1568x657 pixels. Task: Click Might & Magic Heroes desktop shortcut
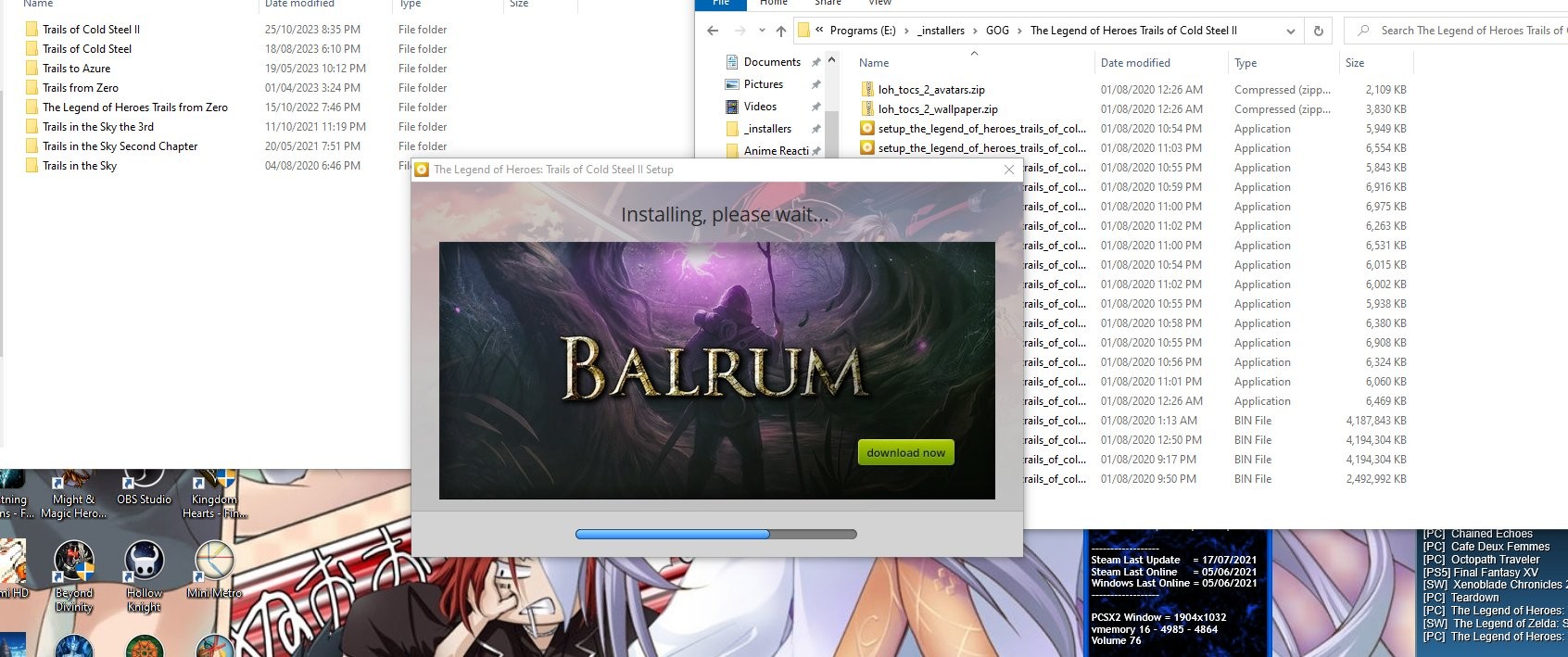click(x=73, y=496)
